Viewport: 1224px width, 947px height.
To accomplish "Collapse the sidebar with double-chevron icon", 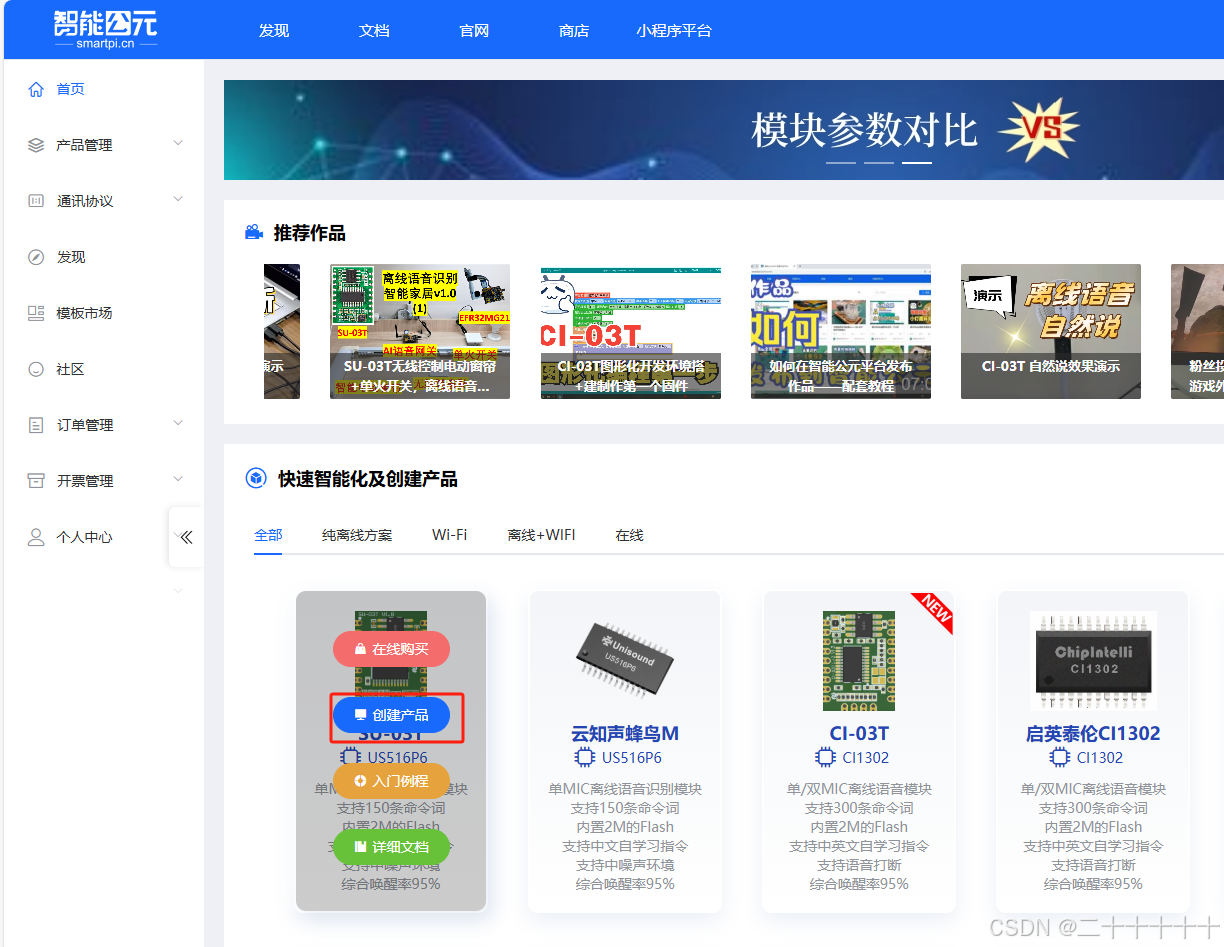I will point(186,537).
